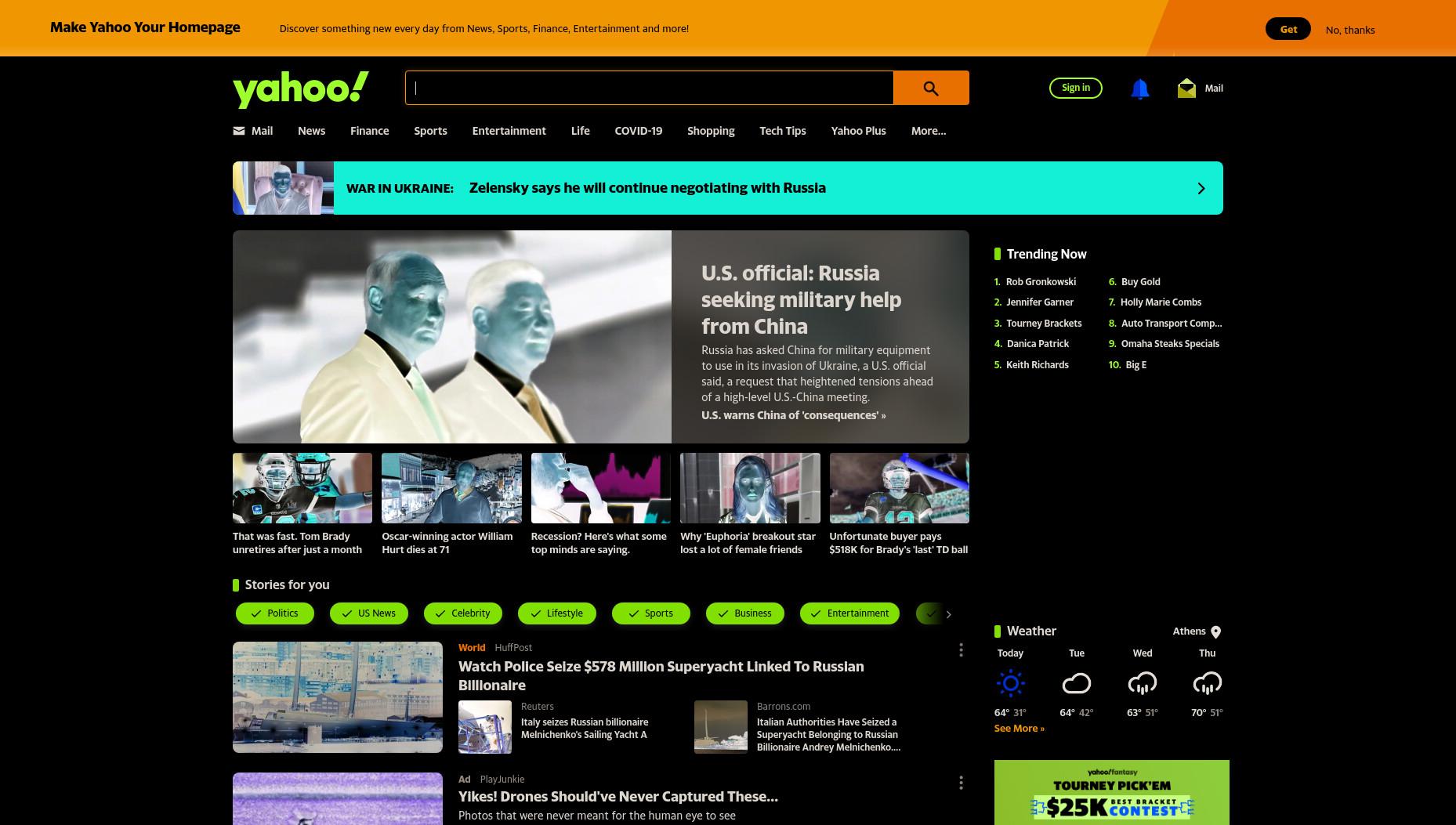Open the News navigation item

311,131
